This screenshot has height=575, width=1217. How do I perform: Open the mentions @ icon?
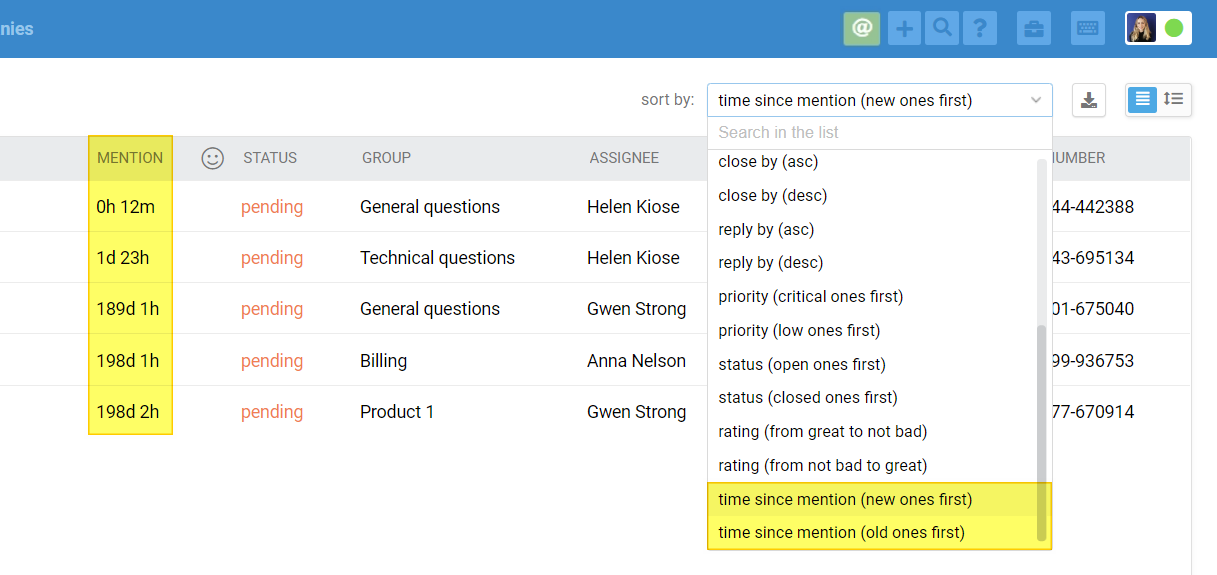click(x=861, y=29)
